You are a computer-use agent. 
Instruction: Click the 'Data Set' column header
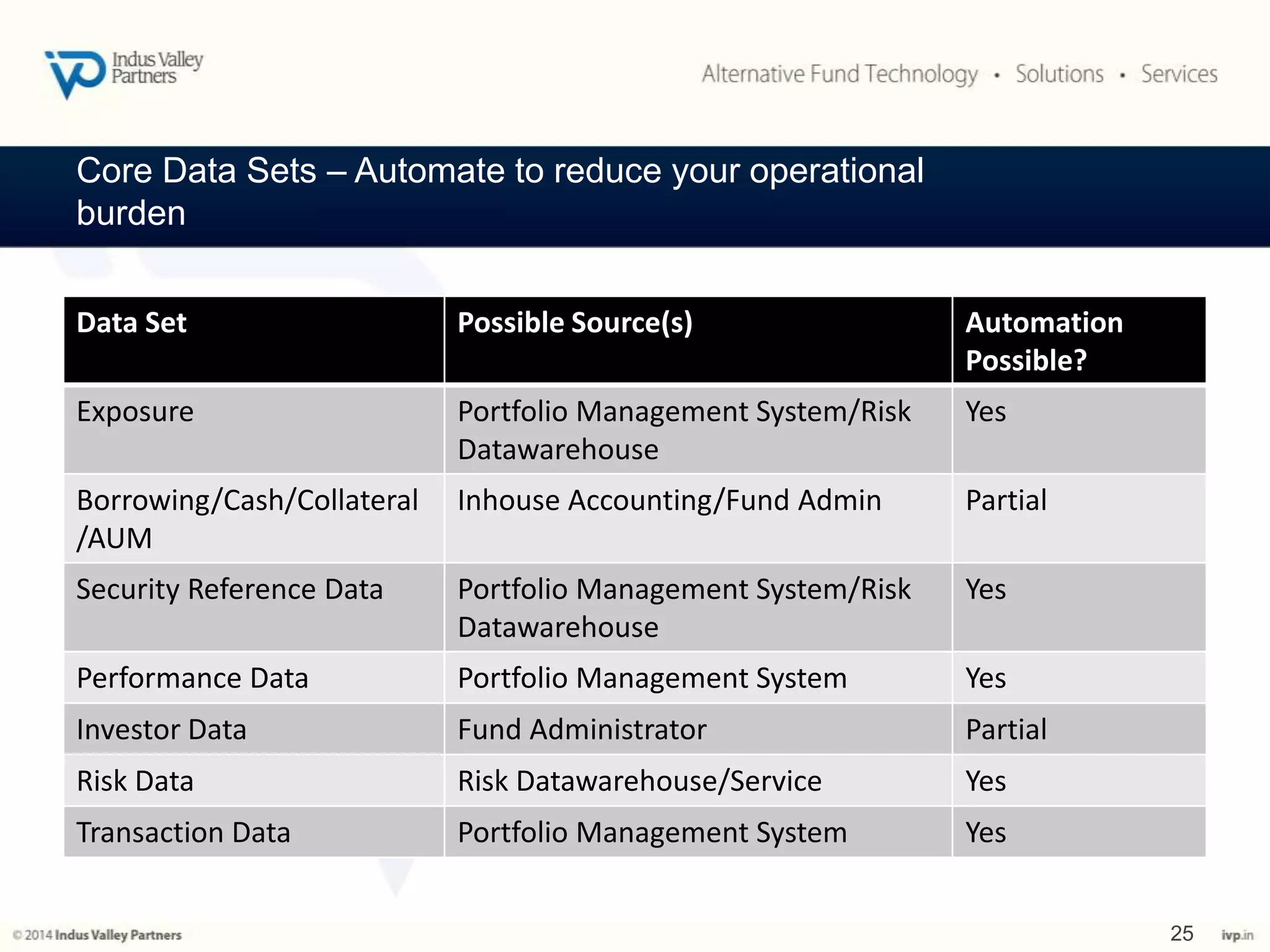coord(254,340)
